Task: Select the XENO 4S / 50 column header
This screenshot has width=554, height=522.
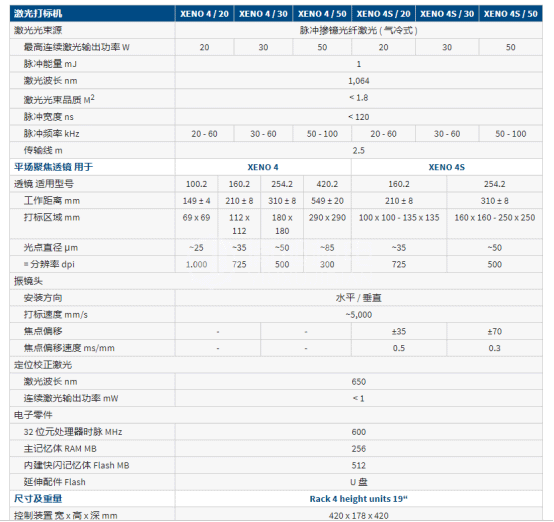Action: click(x=511, y=14)
